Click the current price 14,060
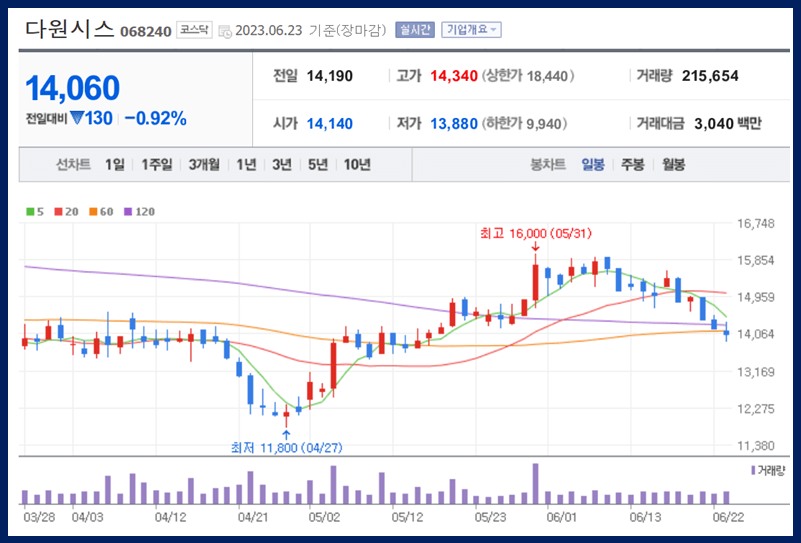 pyautogui.click(x=73, y=88)
